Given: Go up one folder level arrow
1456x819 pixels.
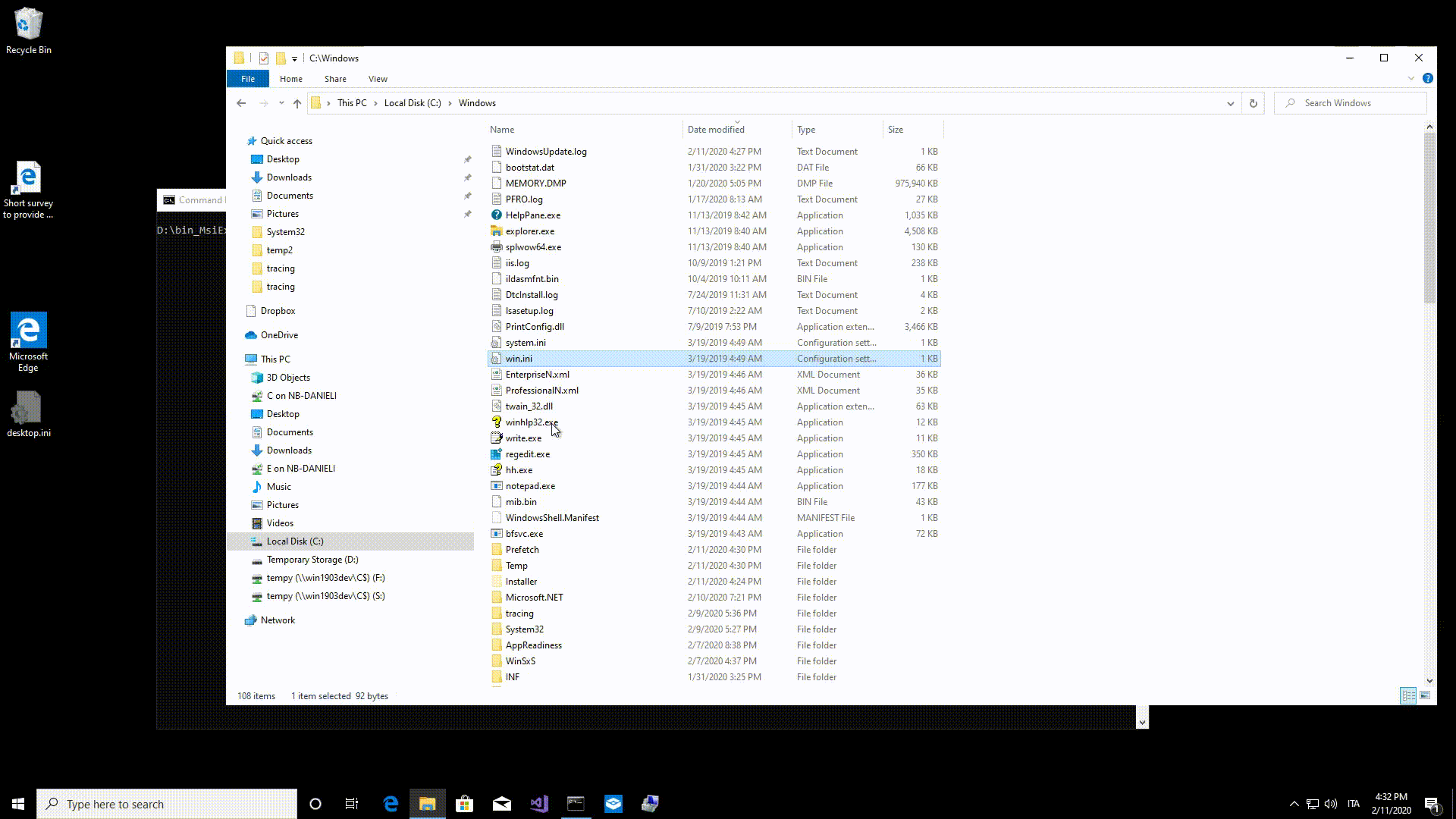Looking at the screenshot, I should tap(297, 103).
